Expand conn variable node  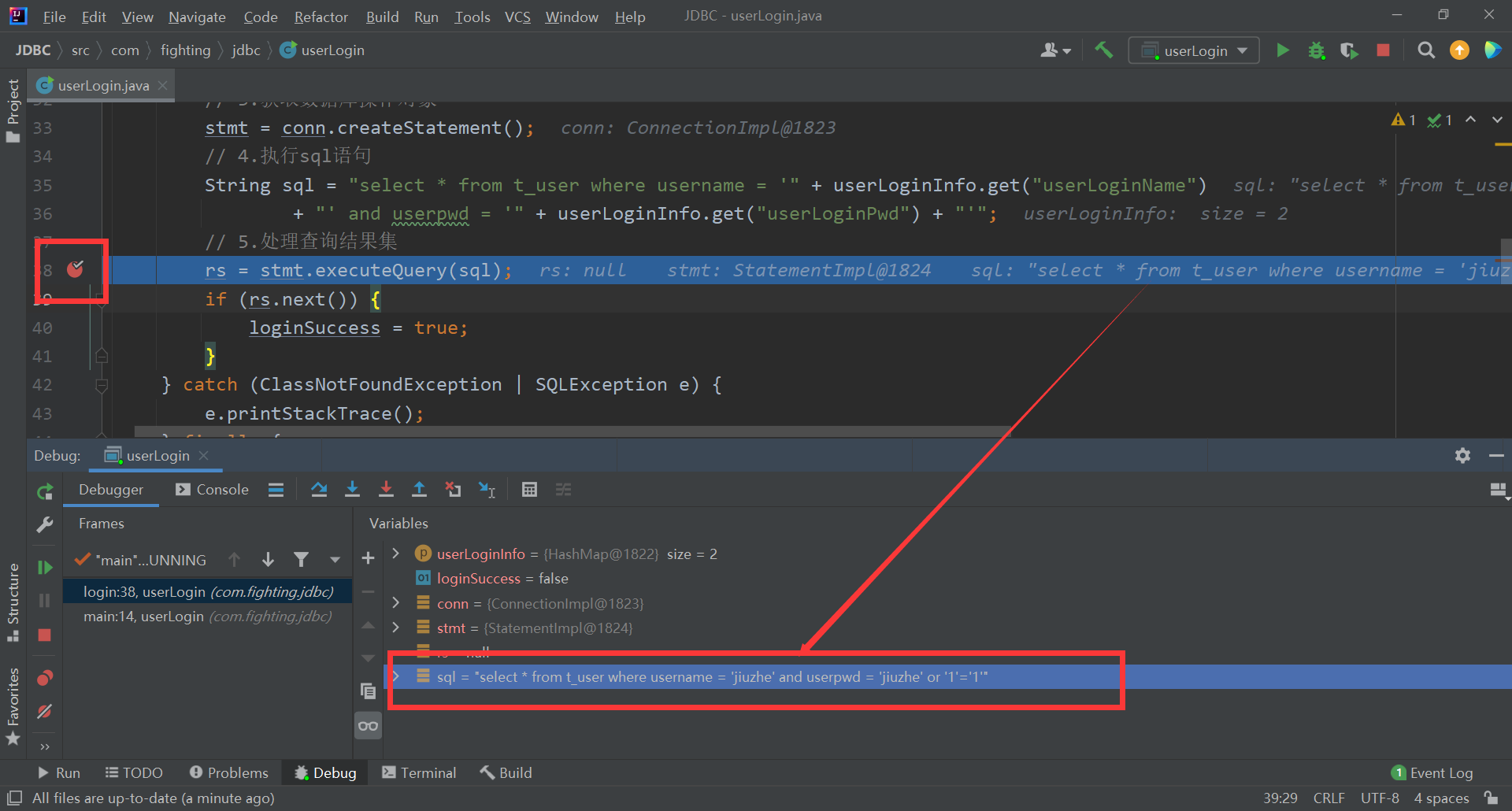[x=396, y=603]
